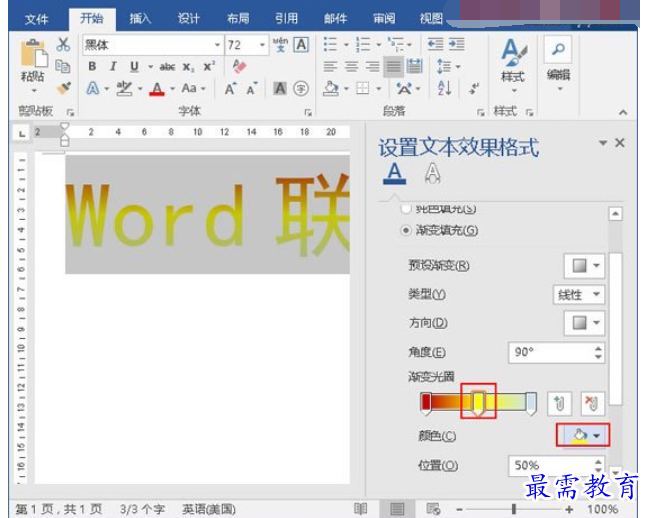Click the Cut scissors icon

[x=63, y=45]
